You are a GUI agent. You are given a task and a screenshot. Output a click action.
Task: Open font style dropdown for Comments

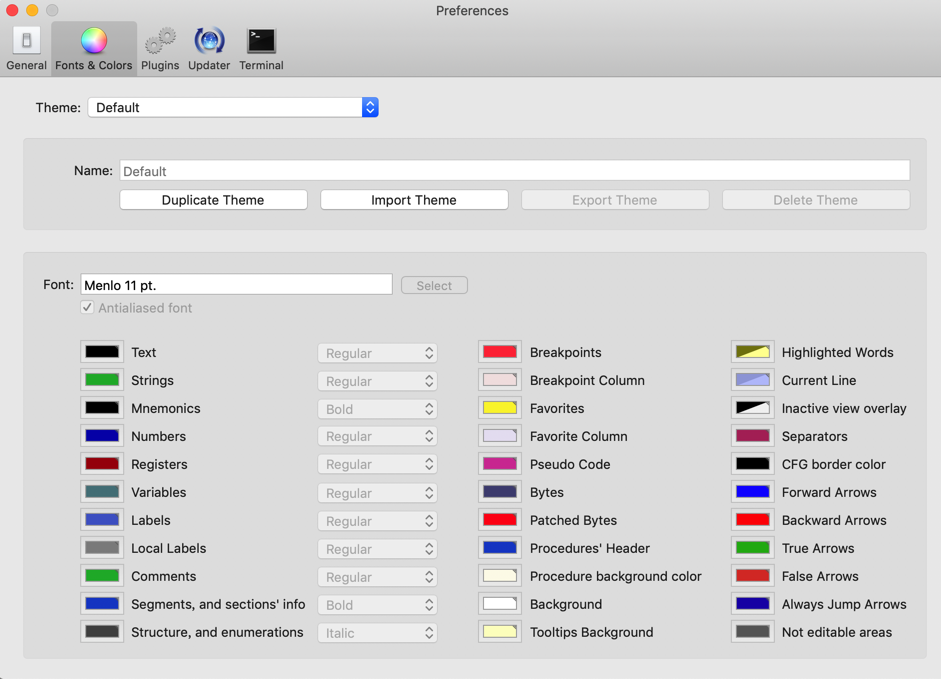point(377,577)
